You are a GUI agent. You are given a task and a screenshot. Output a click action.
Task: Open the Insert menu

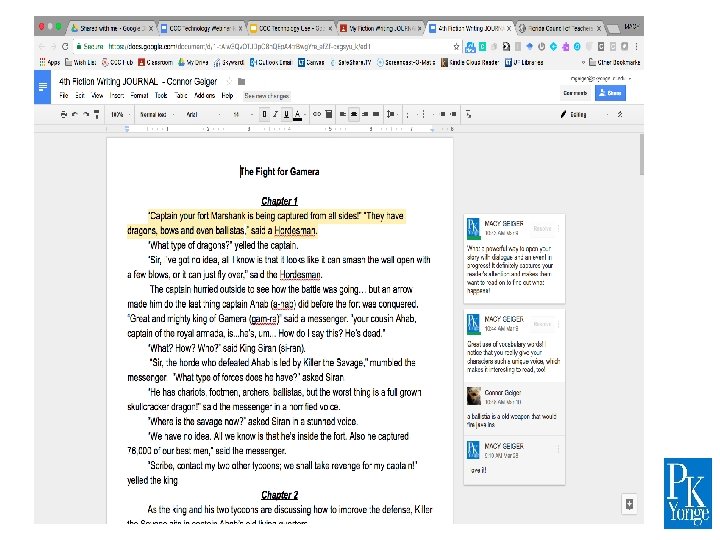click(117, 96)
